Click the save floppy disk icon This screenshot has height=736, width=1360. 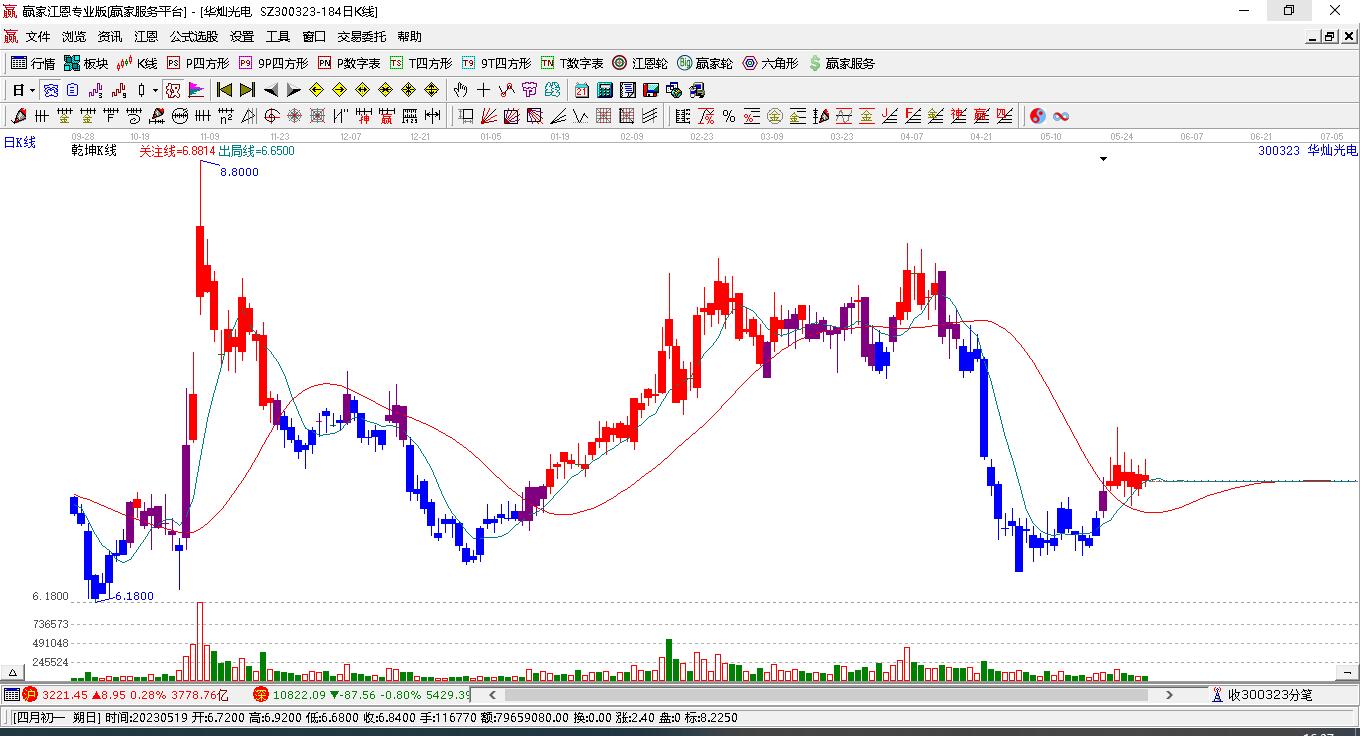(651, 90)
